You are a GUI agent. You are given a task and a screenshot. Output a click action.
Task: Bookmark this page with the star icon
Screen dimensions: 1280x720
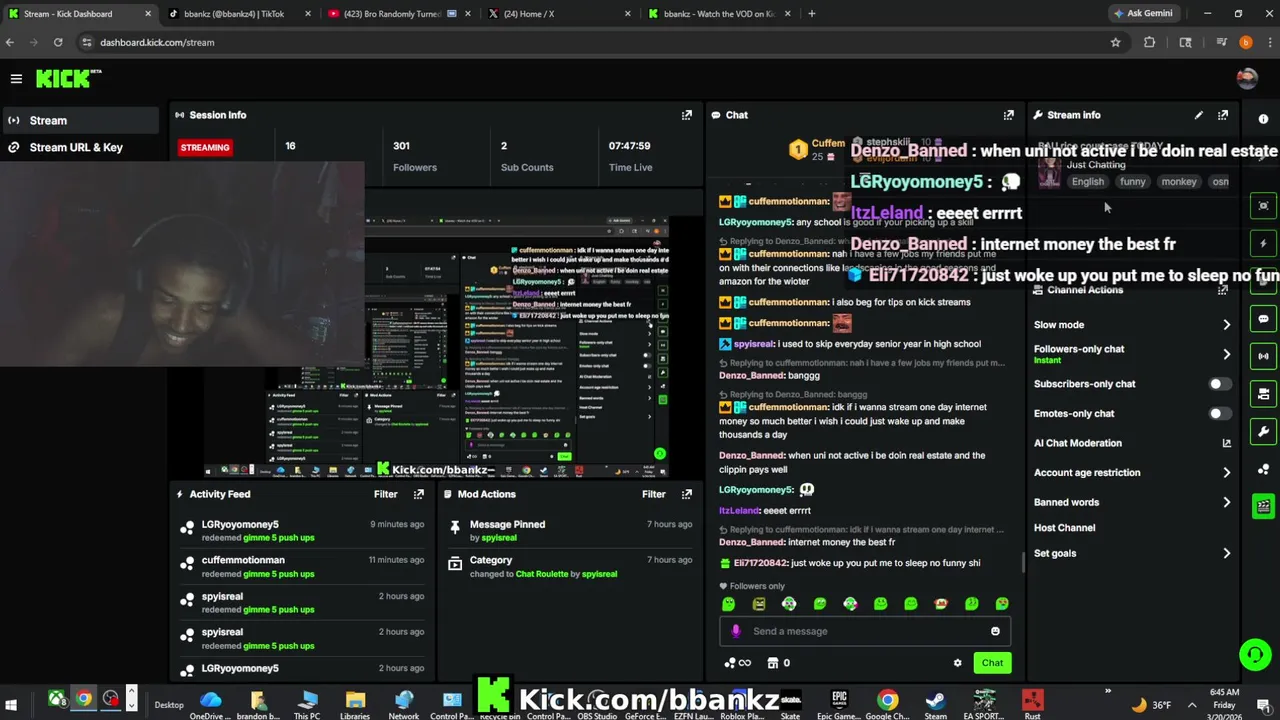(1115, 42)
